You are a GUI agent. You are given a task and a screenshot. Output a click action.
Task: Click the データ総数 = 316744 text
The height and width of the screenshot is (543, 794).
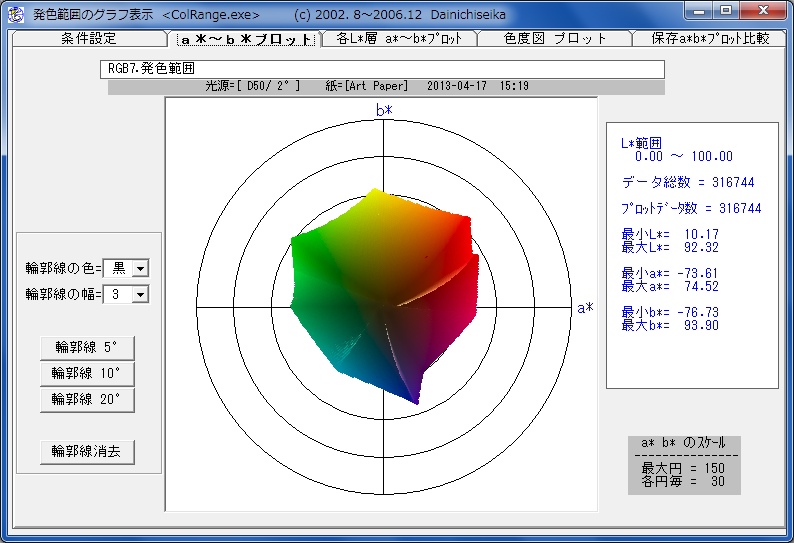coord(688,182)
